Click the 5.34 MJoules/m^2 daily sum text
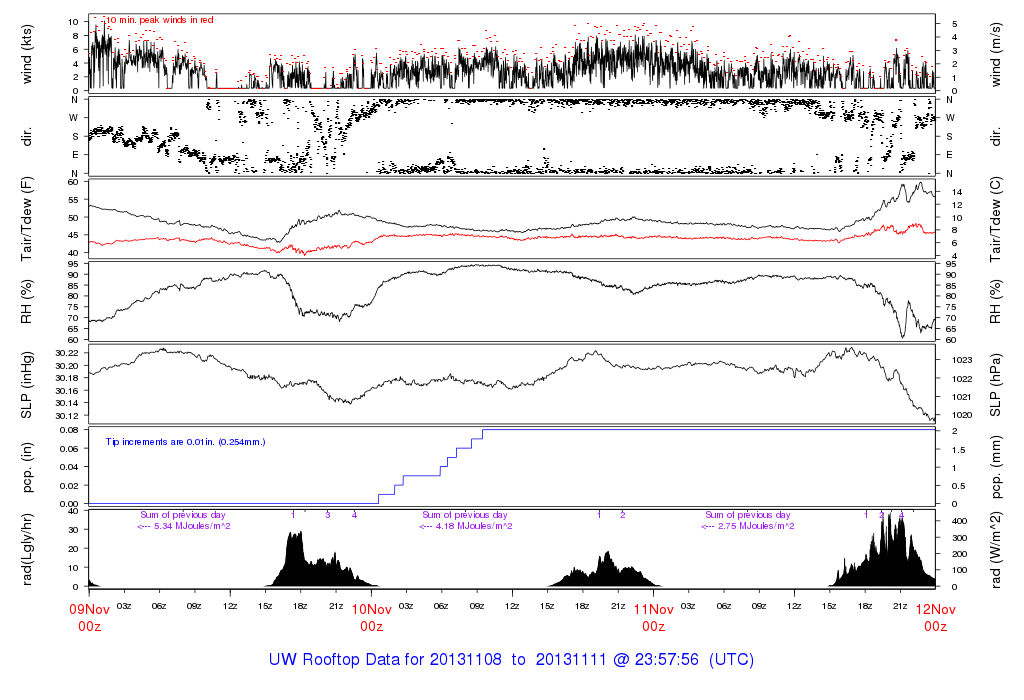1024x700 pixels. pyautogui.click(x=184, y=526)
